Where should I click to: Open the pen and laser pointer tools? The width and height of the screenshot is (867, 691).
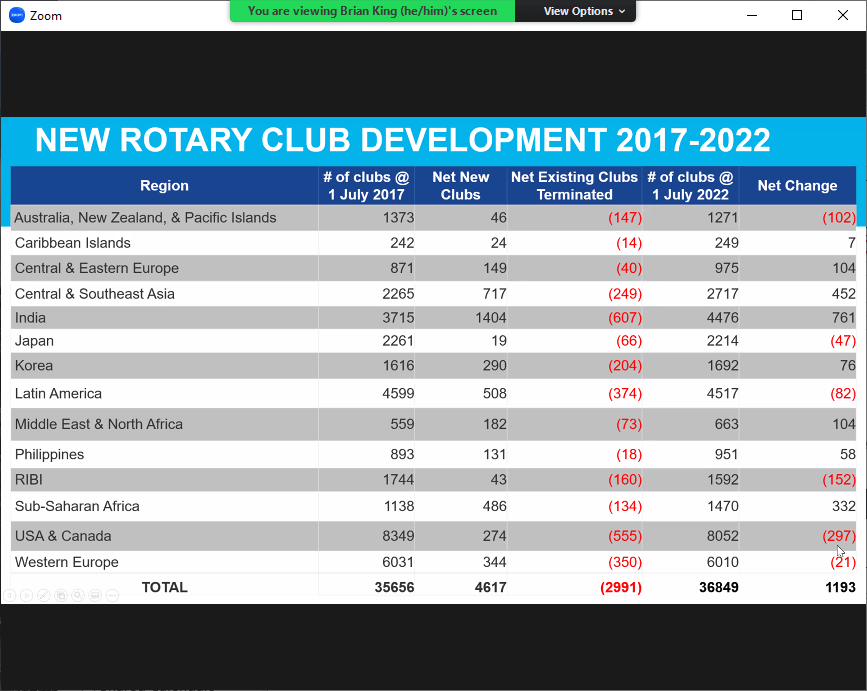point(43,595)
